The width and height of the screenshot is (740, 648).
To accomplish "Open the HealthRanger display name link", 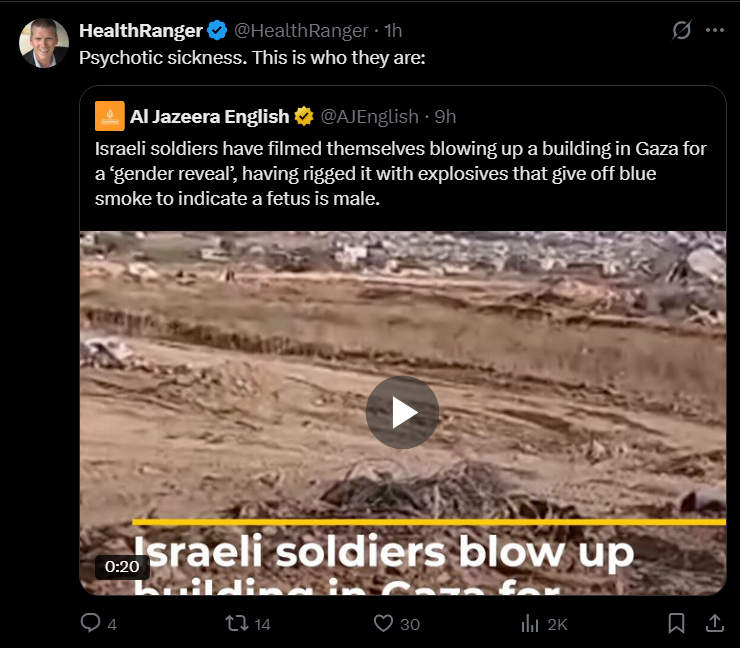I will (x=141, y=31).
